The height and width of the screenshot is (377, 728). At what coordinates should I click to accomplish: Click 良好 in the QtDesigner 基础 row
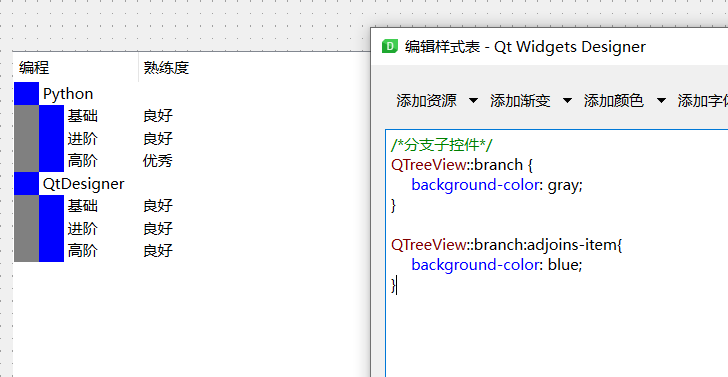pos(158,206)
